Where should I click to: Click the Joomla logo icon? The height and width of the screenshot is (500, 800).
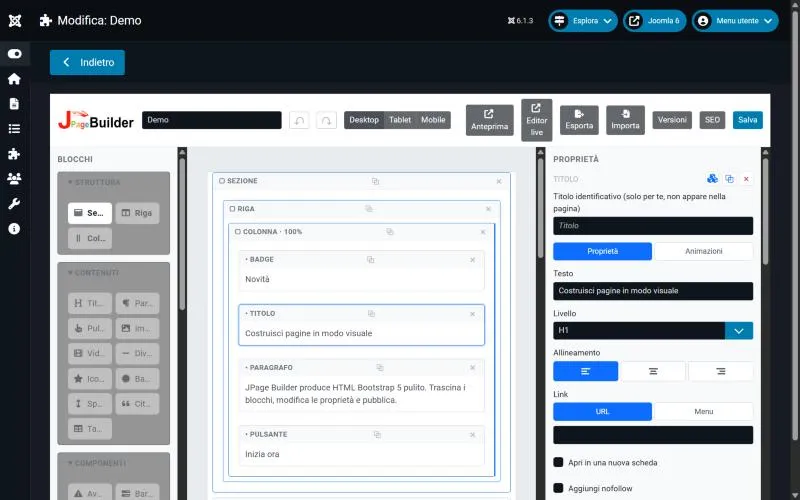pyautogui.click(x=15, y=21)
